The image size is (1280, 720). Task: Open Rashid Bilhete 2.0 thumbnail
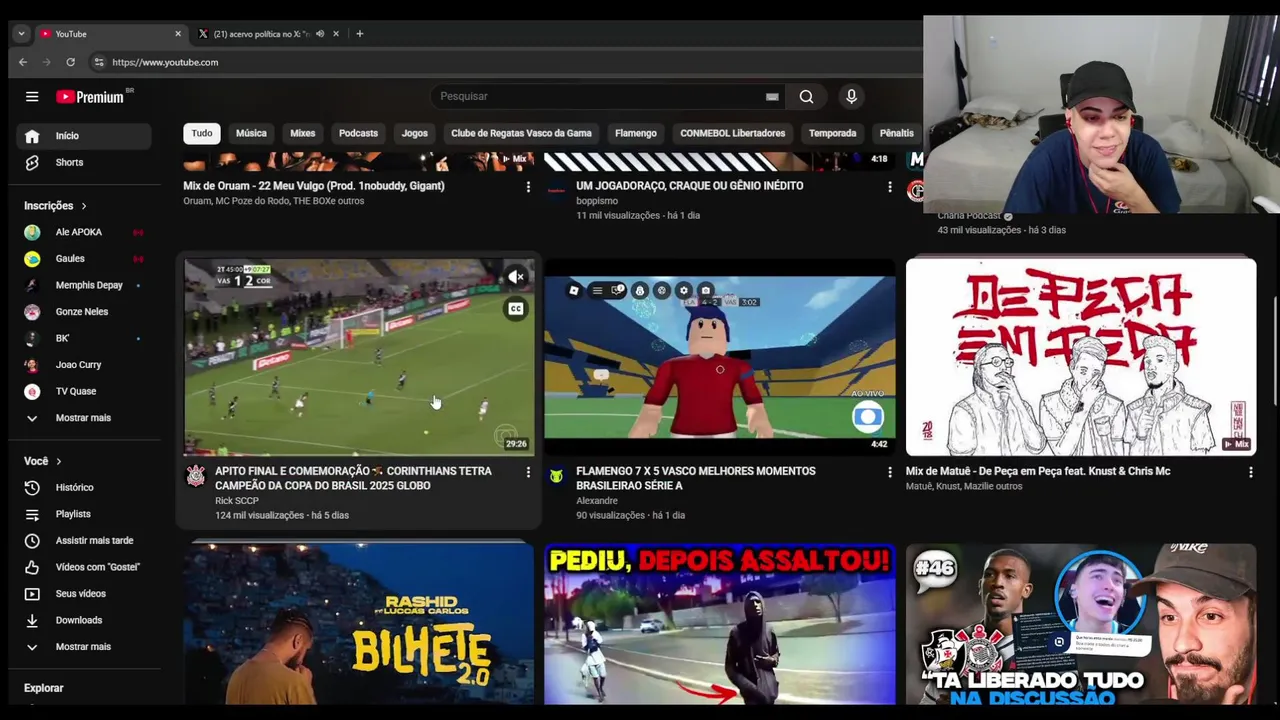(359, 624)
